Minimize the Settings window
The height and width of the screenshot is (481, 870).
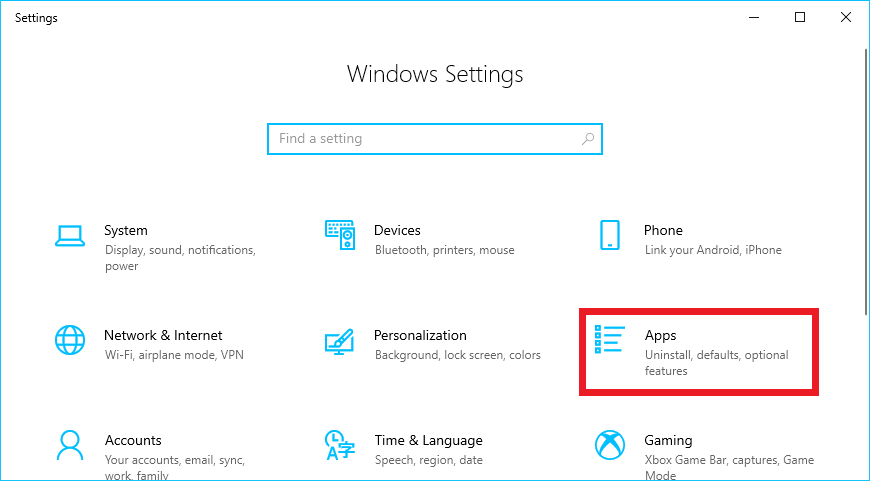(x=754, y=17)
